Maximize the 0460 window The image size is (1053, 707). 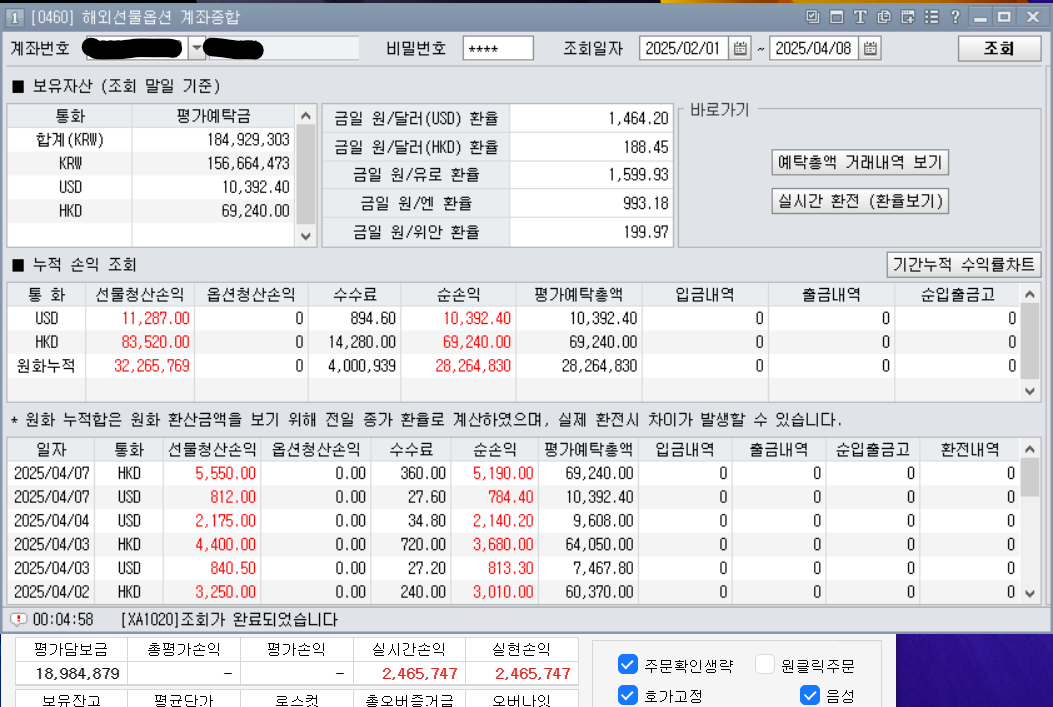(1005, 17)
